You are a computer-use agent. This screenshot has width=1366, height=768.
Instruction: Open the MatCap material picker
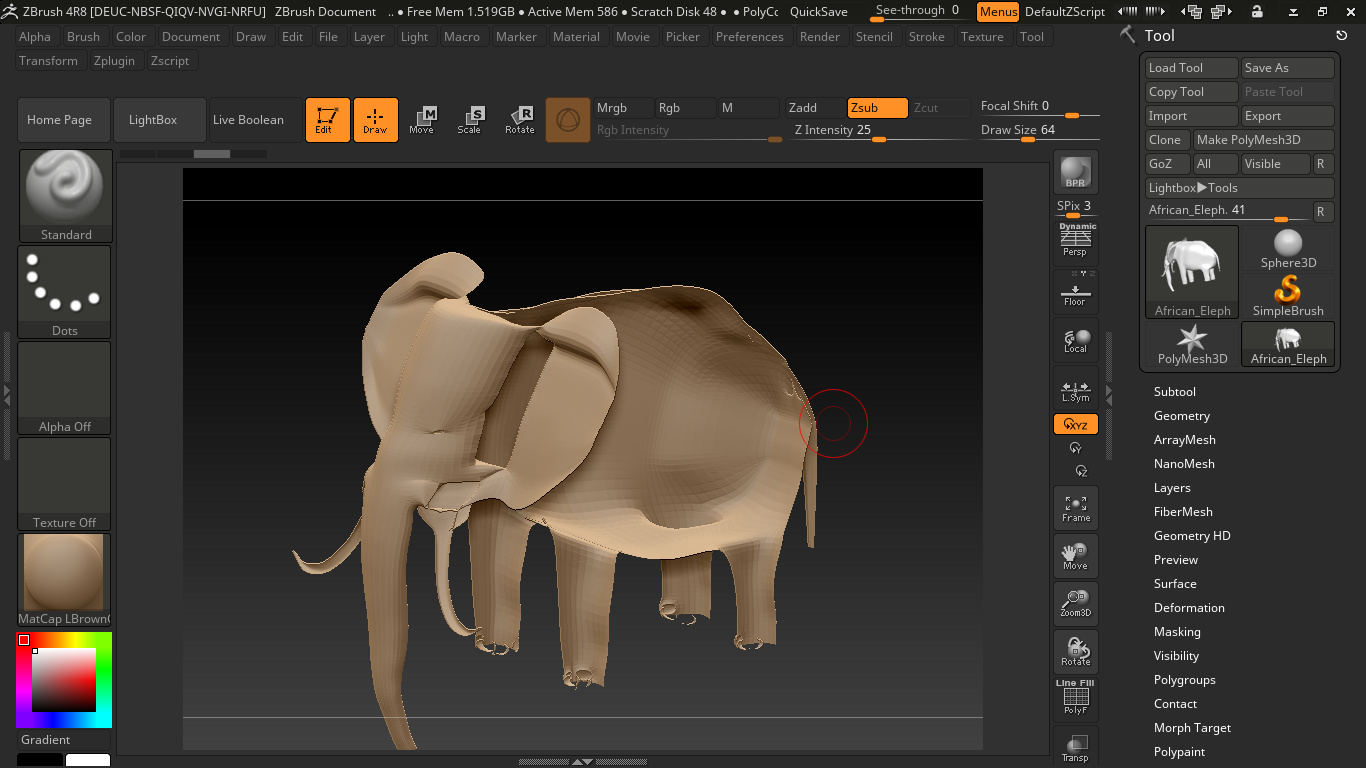tap(65, 580)
